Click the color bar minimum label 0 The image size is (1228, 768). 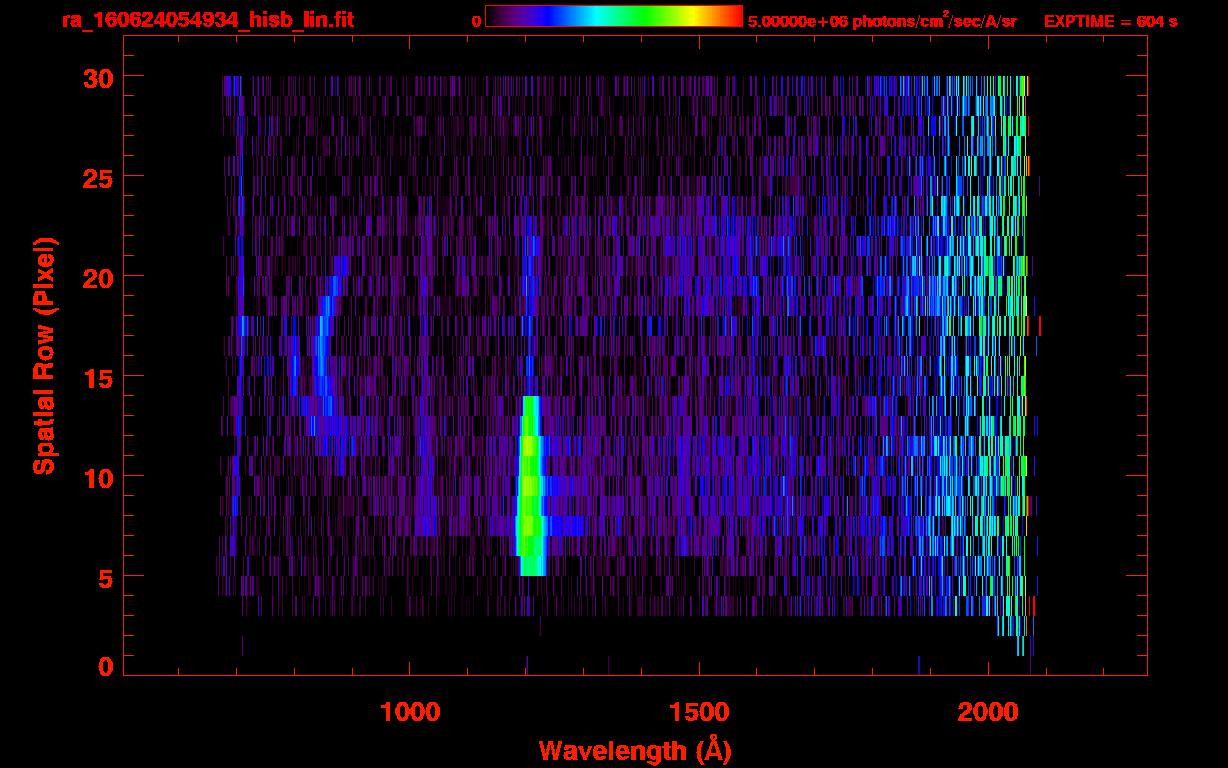pos(476,21)
